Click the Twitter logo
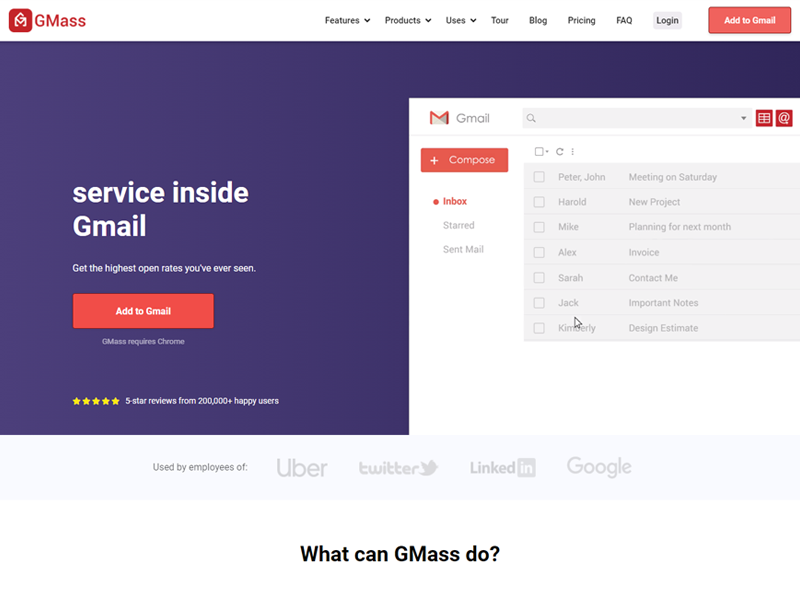Viewport: 800px width, 600px height. (x=398, y=467)
